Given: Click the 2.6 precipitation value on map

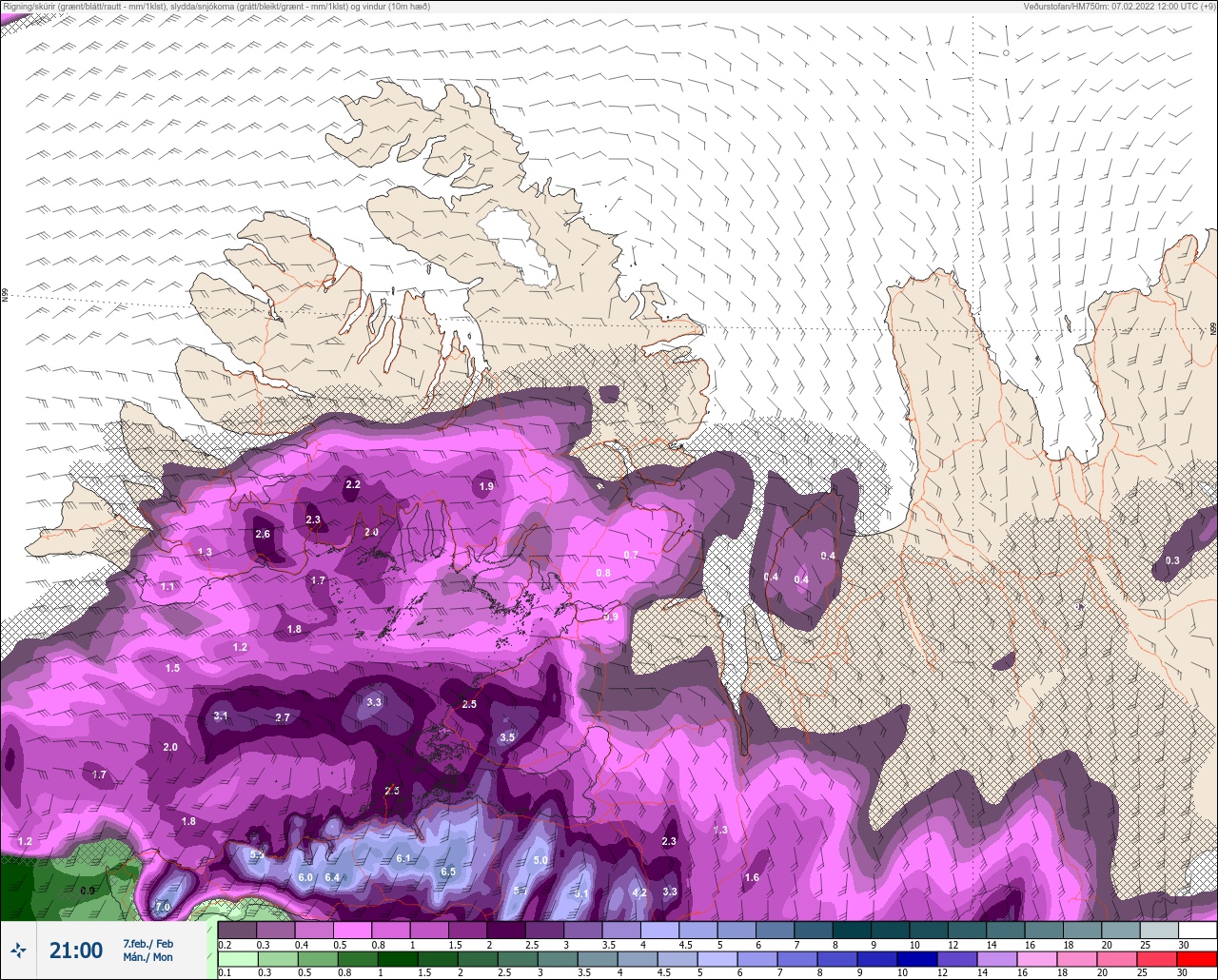Looking at the screenshot, I should [263, 534].
